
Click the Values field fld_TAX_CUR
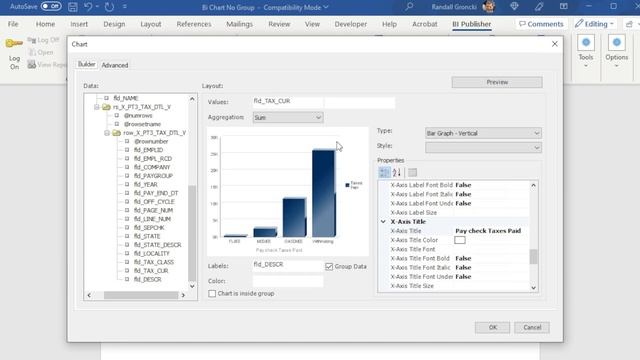[x=288, y=102]
